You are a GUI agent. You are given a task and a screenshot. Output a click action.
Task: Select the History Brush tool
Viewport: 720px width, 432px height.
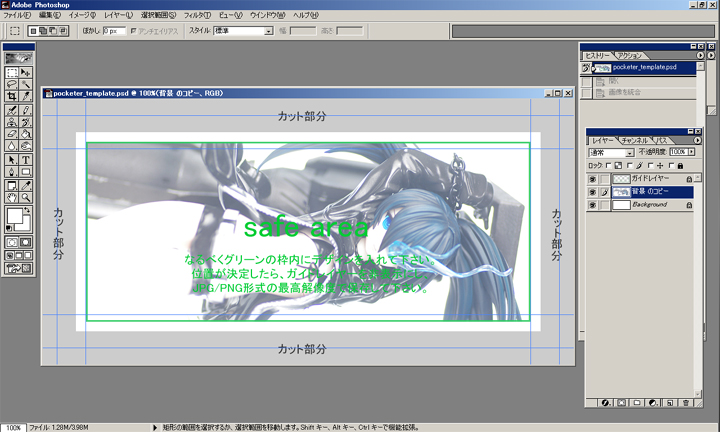pyautogui.click(x=26, y=122)
